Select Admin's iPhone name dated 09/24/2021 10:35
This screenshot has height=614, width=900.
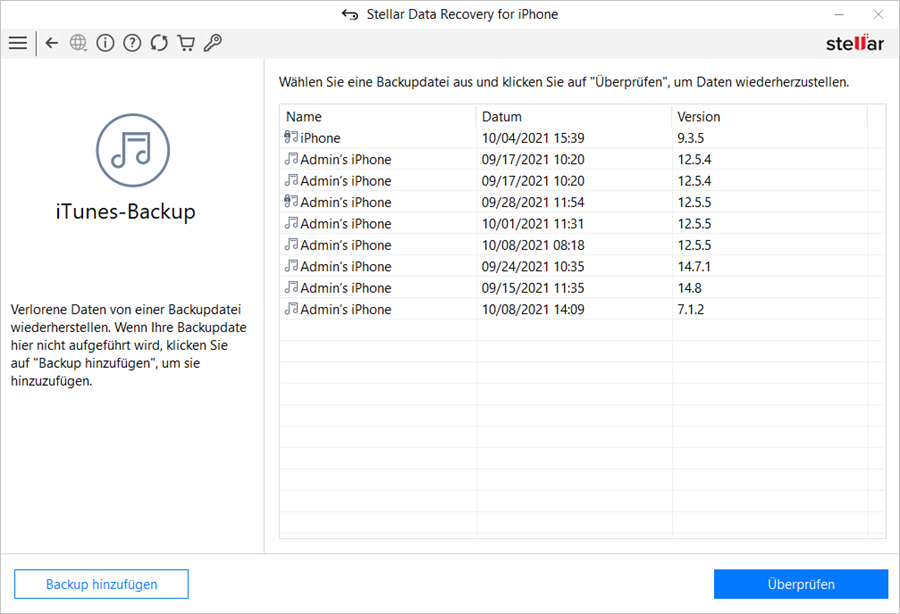click(346, 267)
